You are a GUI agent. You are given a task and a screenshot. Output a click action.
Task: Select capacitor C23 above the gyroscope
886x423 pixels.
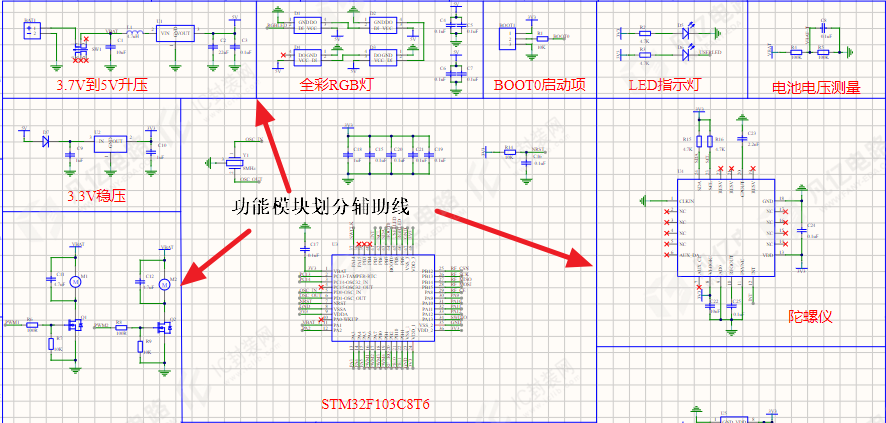(x=742, y=138)
